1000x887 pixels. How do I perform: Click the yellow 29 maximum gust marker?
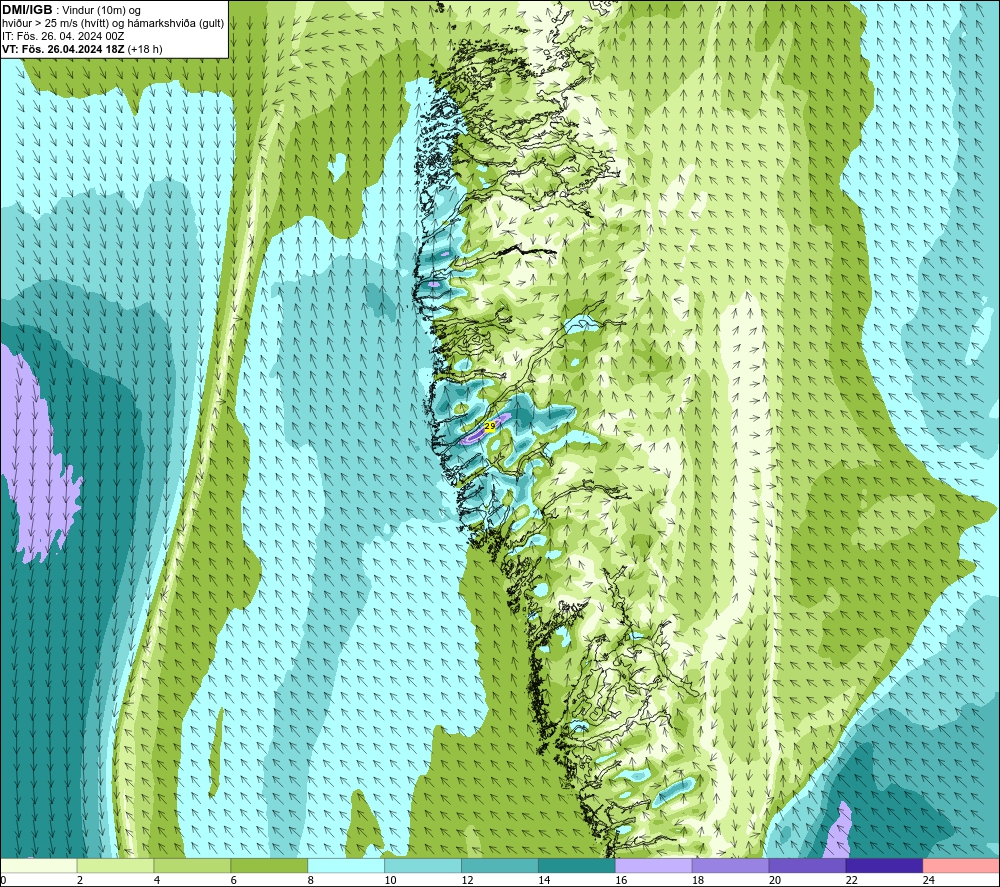(x=490, y=425)
